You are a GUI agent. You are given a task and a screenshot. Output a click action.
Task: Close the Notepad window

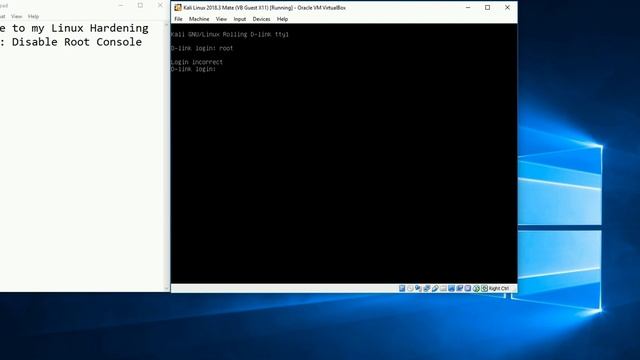point(160,5)
